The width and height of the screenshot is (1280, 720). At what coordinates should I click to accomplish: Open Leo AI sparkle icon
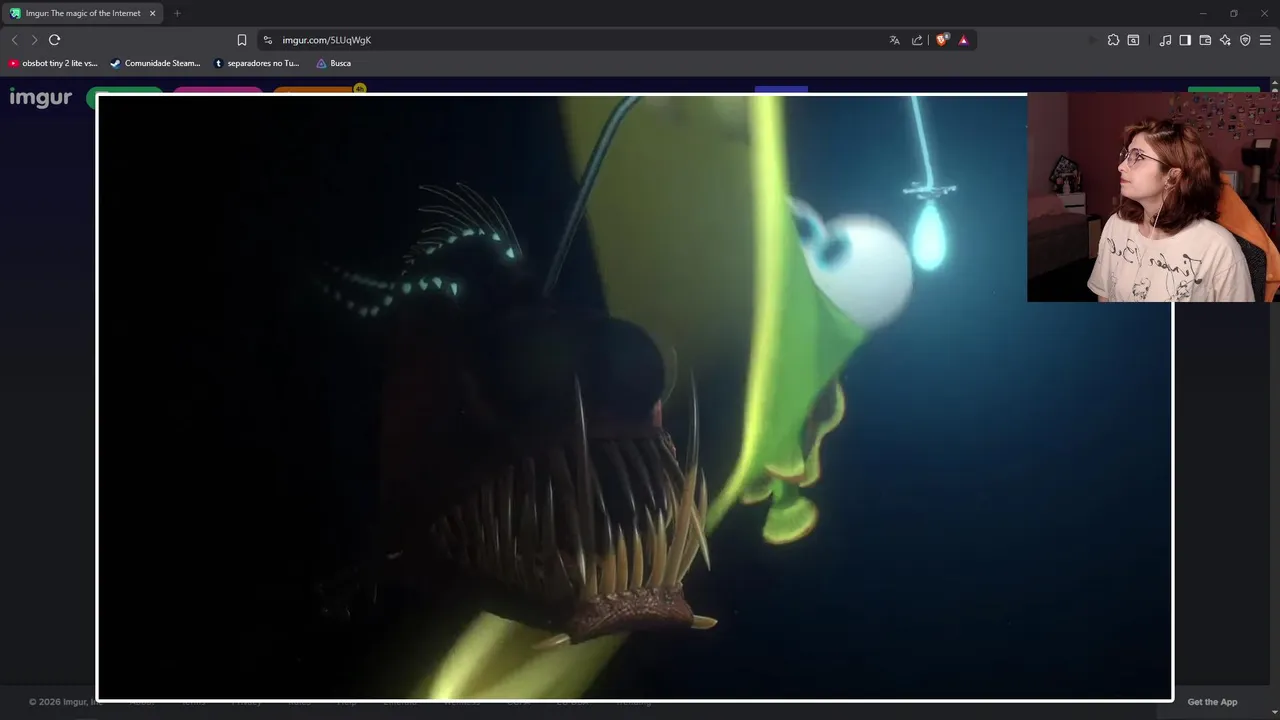click(x=1225, y=40)
